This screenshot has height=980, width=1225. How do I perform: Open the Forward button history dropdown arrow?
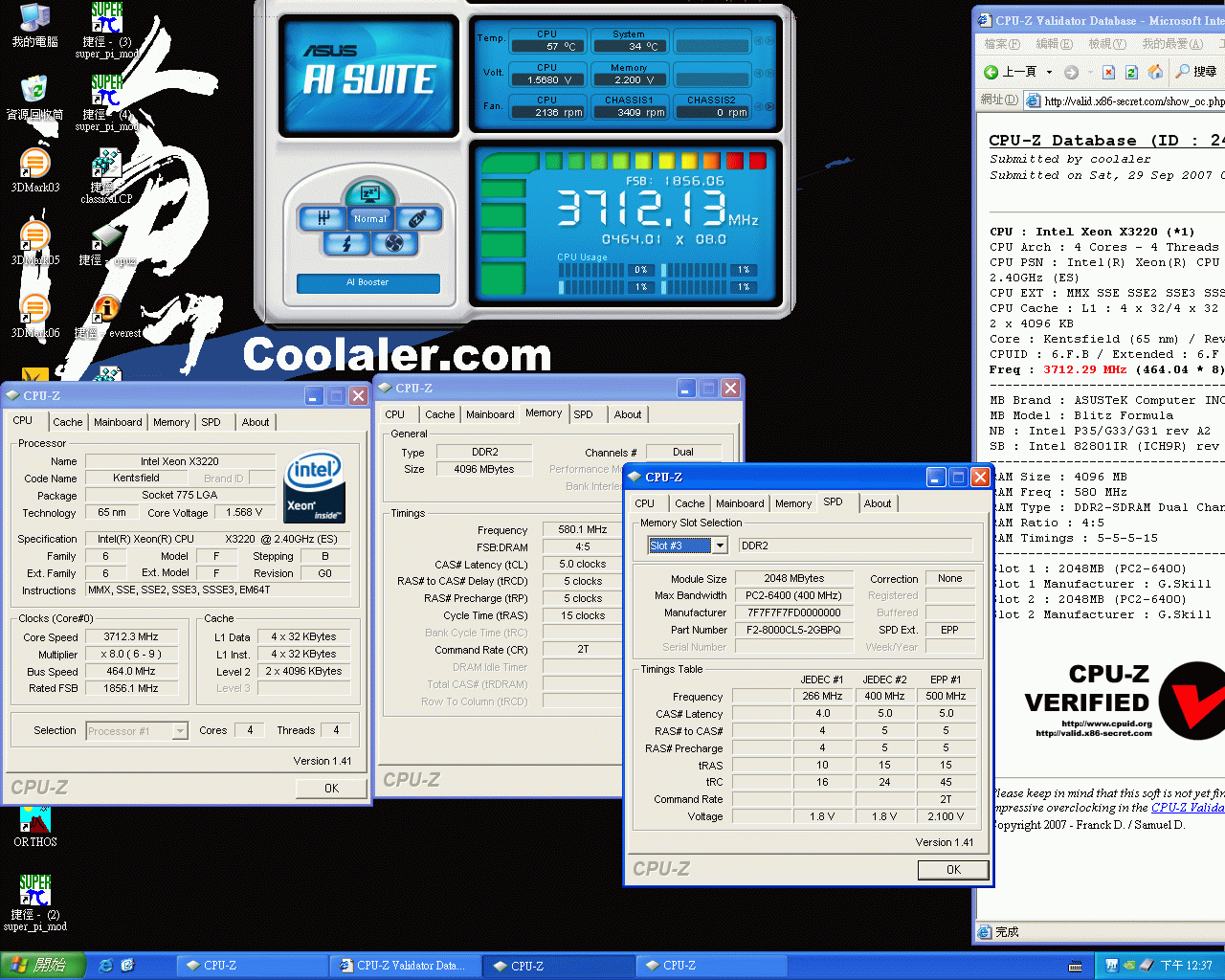(x=1089, y=72)
